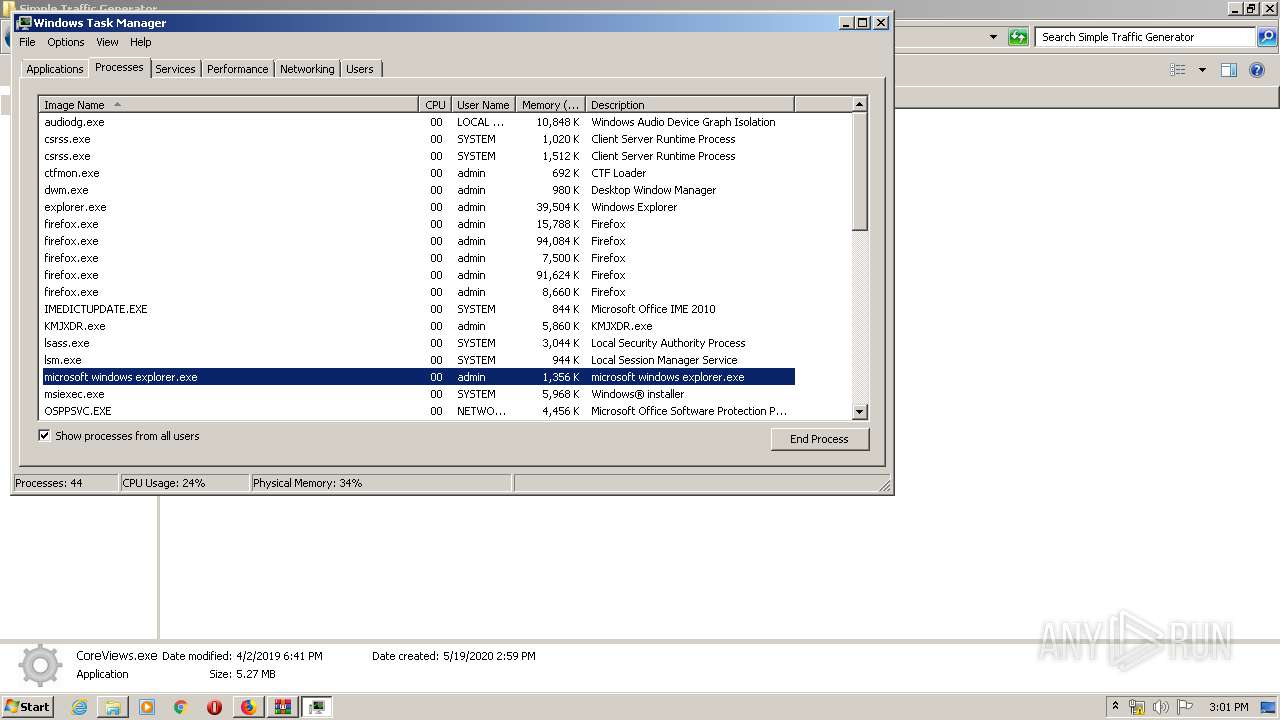The image size is (1280, 720).
Task: Click the Explorer search magnifier icon
Action: pos(1266,37)
